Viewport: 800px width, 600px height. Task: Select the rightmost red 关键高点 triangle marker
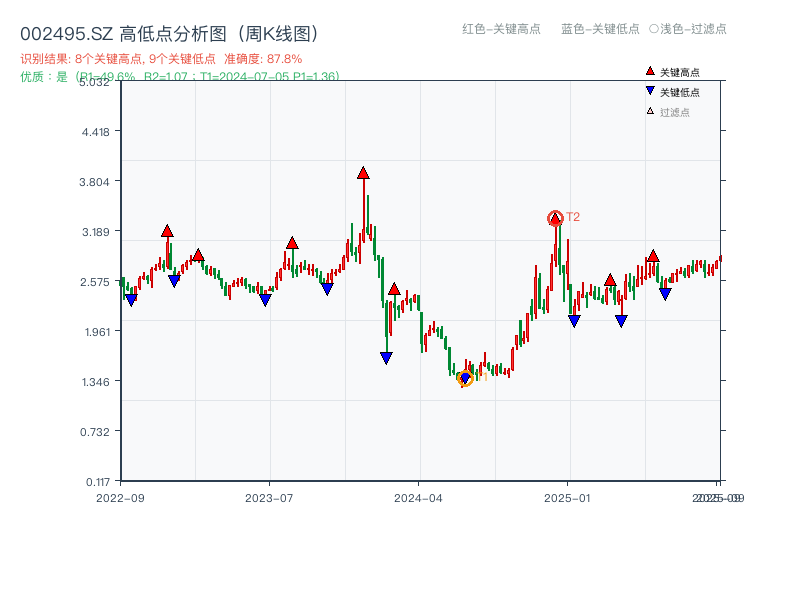coord(653,257)
